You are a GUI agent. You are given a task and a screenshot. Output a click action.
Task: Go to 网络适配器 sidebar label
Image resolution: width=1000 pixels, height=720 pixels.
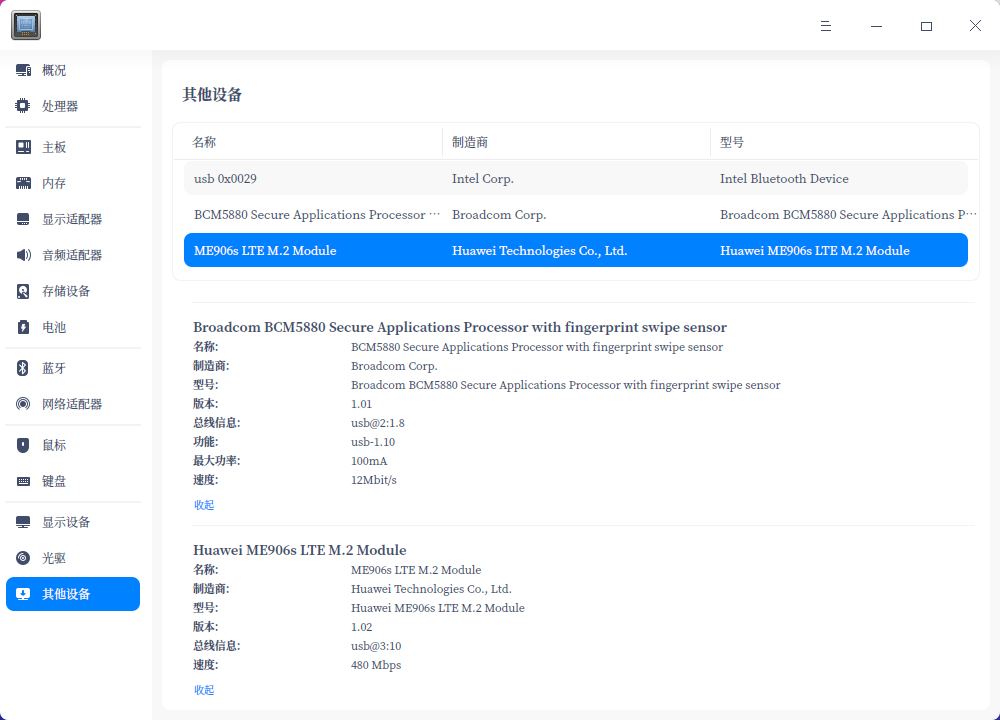72,404
